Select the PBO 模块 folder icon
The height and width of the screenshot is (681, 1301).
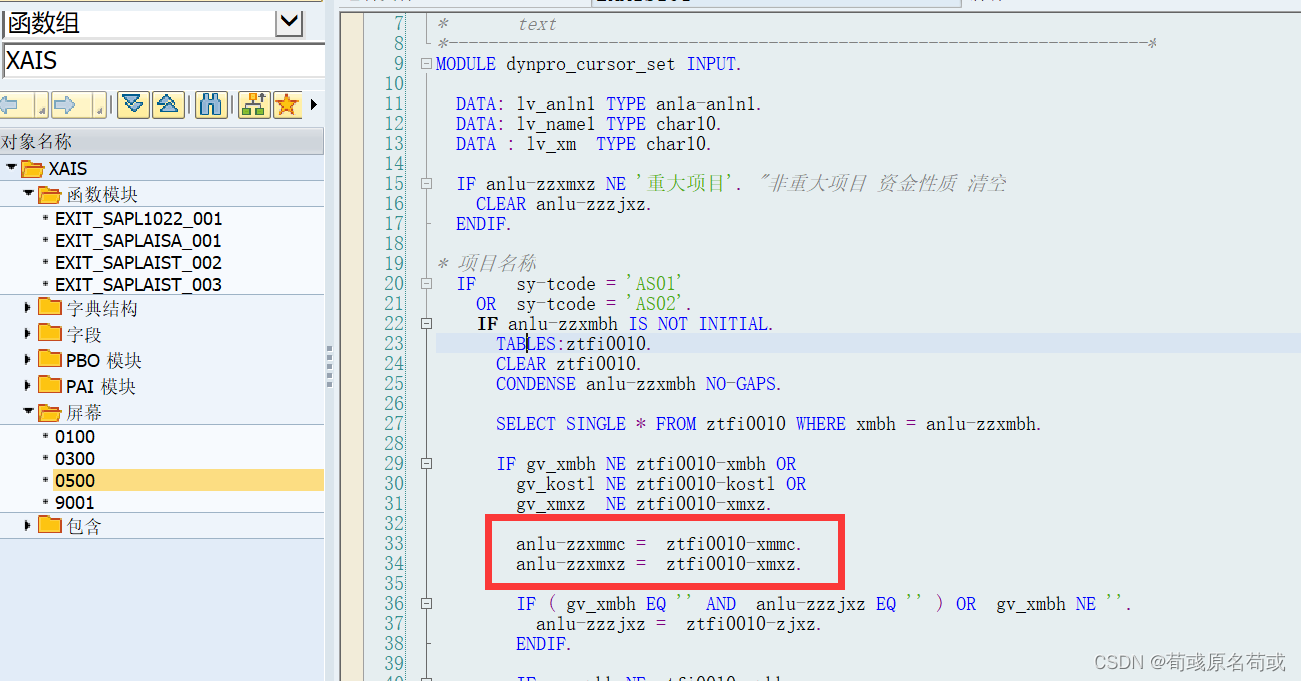click(x=50, y=359)
